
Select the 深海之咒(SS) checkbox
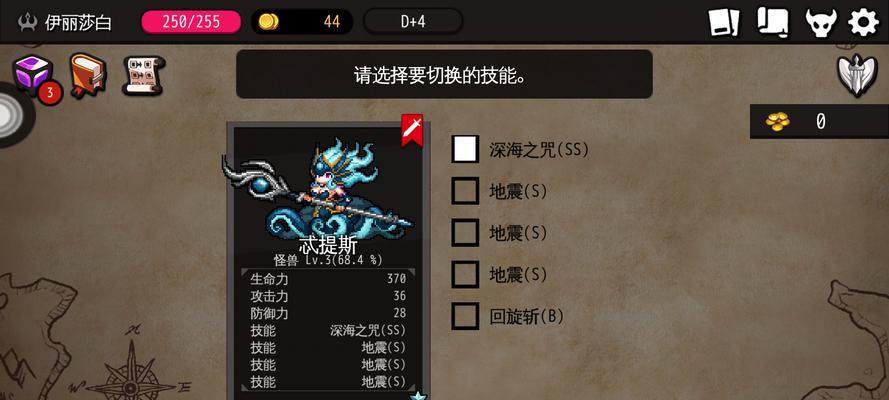(x=465, y=150)
